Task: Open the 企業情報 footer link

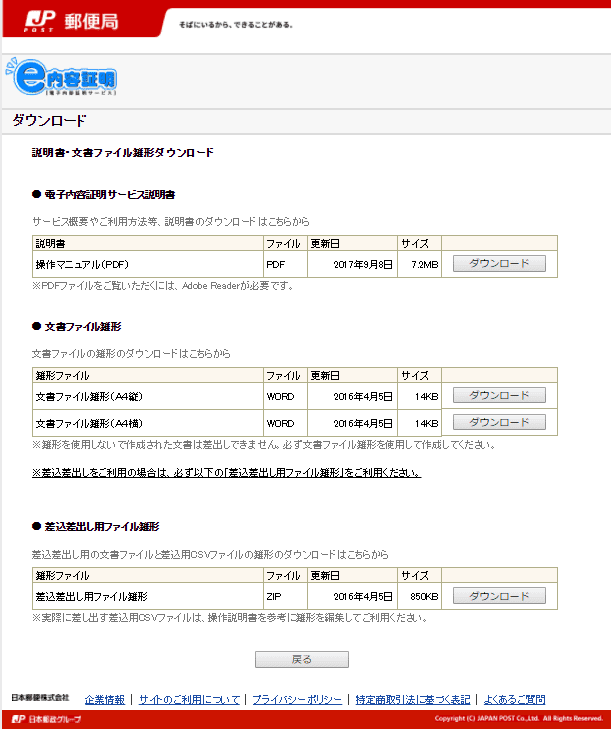Action: click(105, 699)
